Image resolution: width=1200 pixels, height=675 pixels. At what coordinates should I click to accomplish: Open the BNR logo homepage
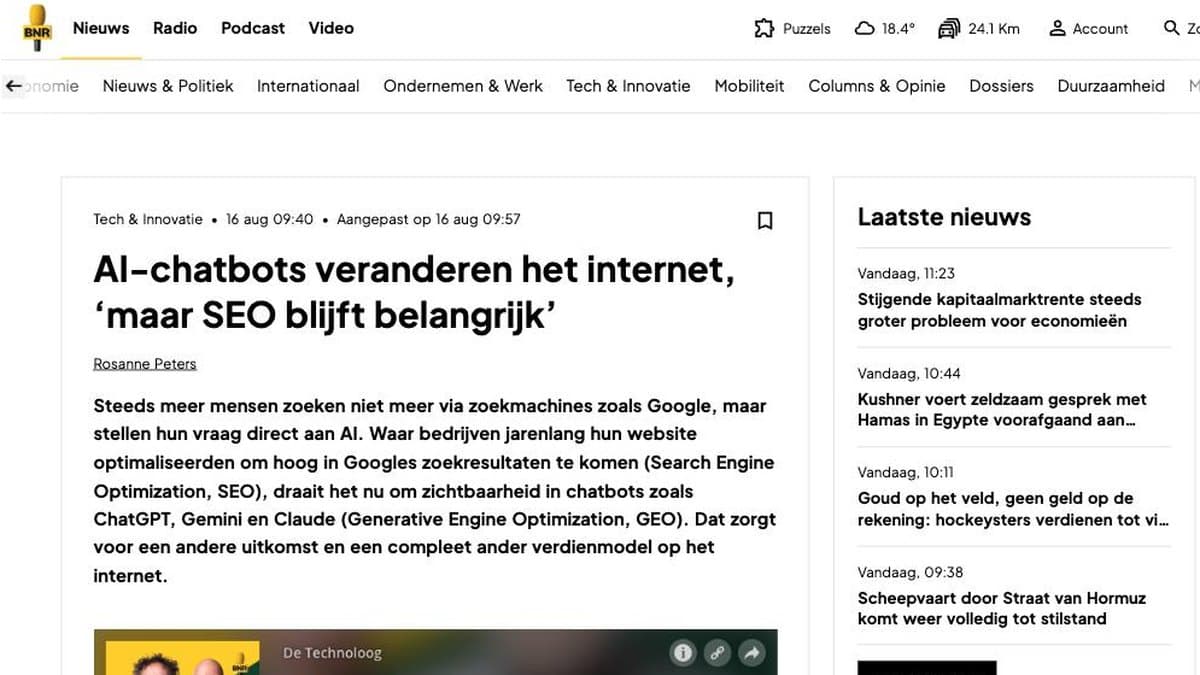[x=37, y=28]
